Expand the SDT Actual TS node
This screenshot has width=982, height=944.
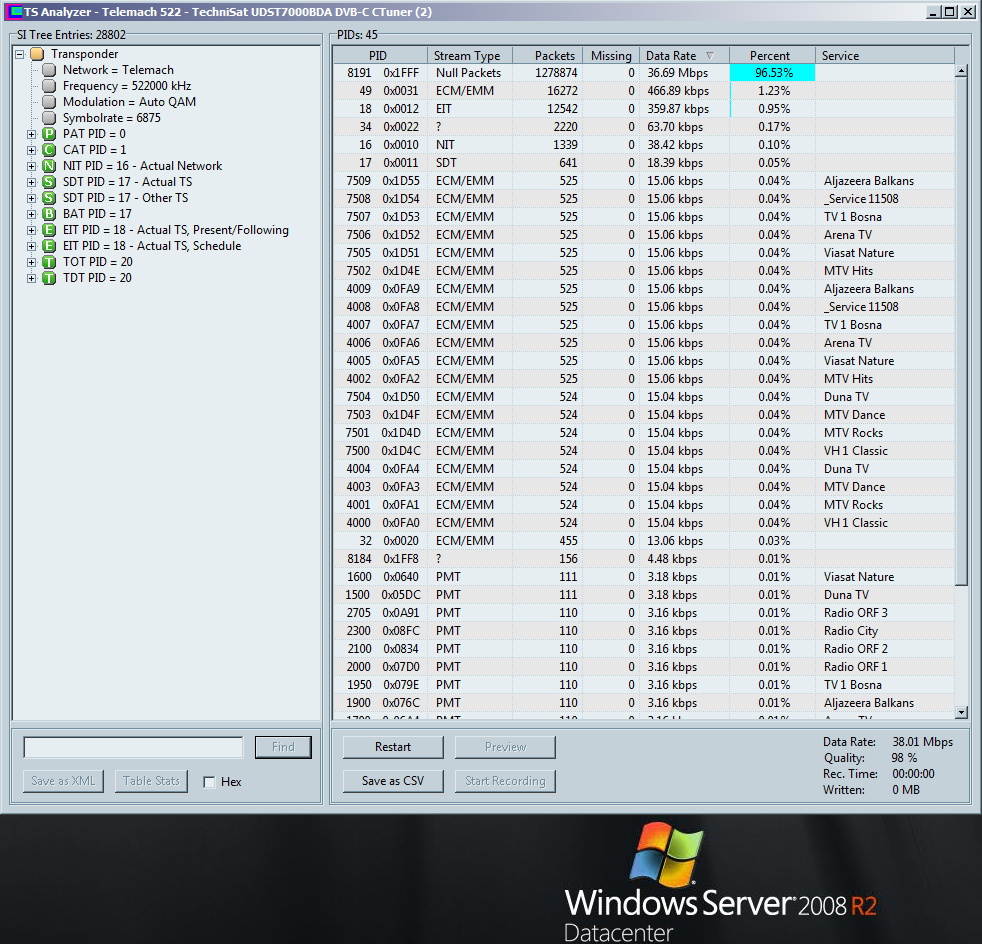(x=31, y=182)
